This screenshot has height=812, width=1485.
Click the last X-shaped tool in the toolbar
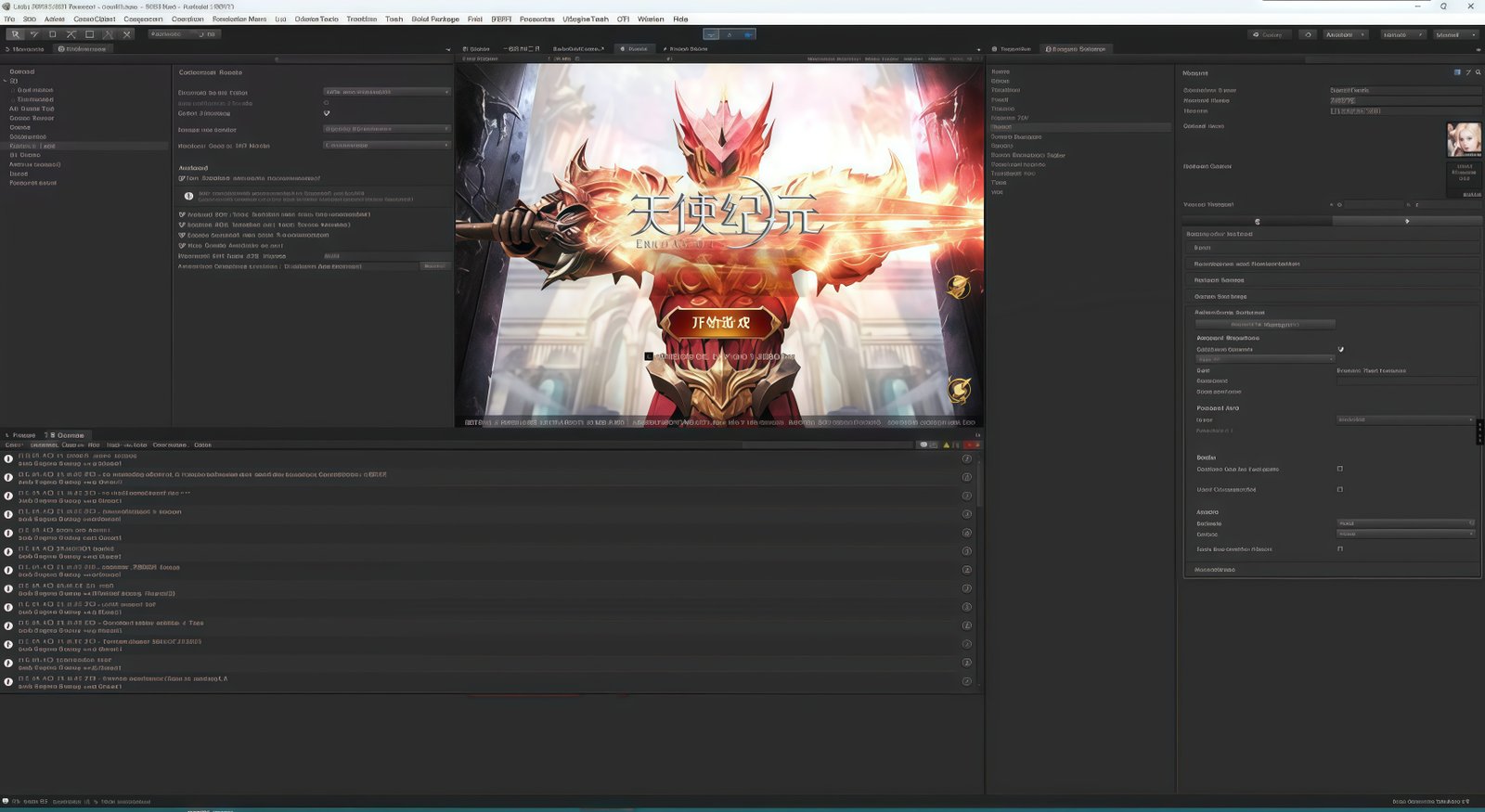click(127, 34)
